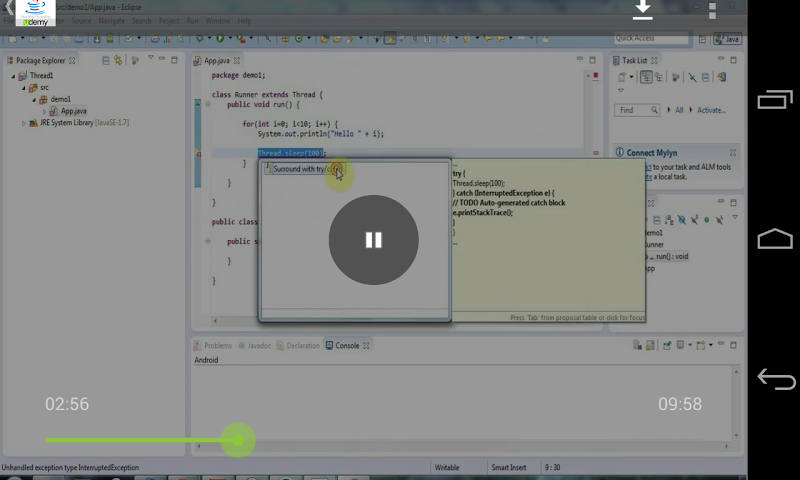The image size is (800, 480).
Task: Click the Run toolbar button
Action: point(220,38)
